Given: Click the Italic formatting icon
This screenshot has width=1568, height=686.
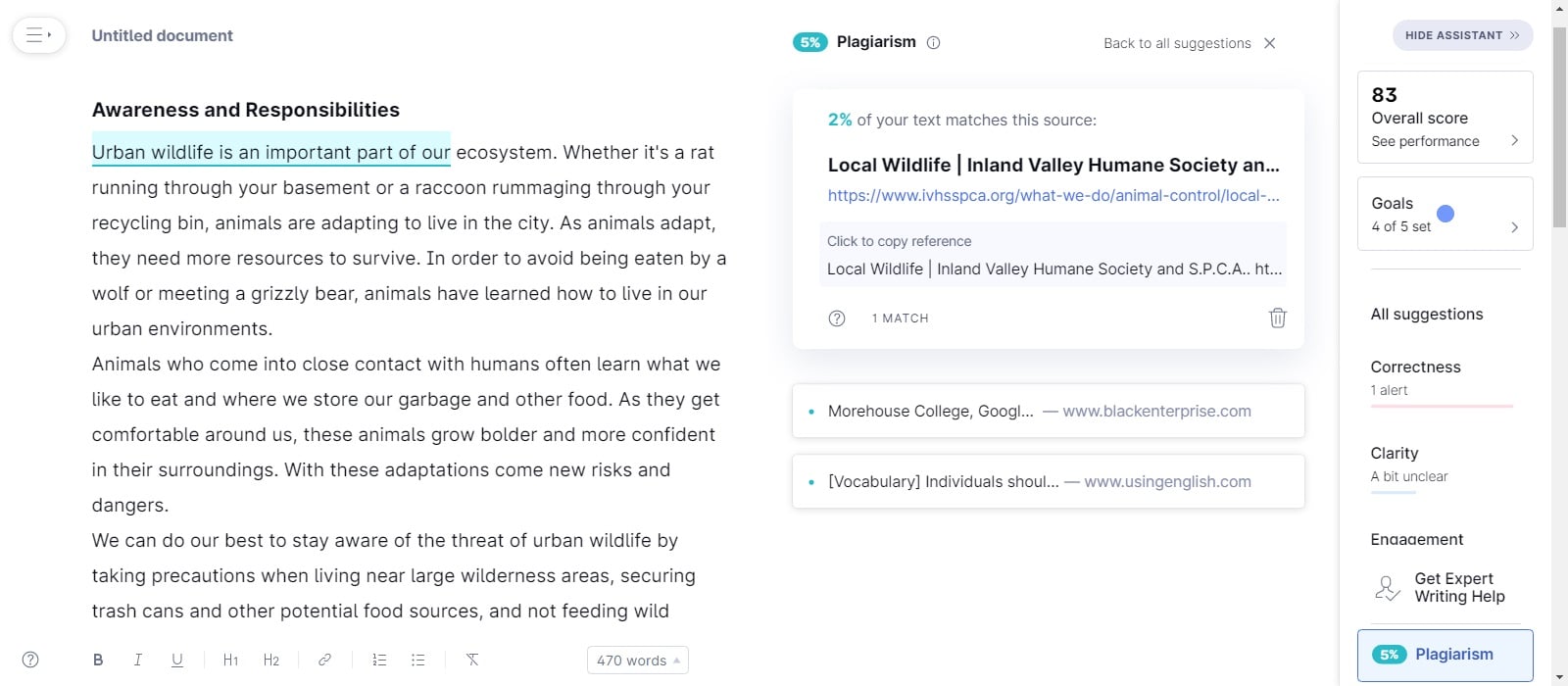Looking at the screenshot, I should pos(137,660).
